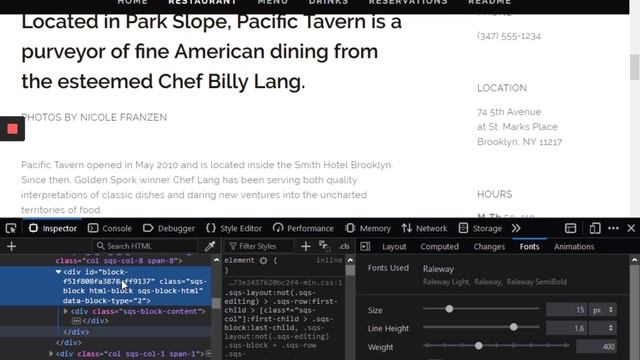Open the Storage panel

pyautogui.click(x=480, y=228)
